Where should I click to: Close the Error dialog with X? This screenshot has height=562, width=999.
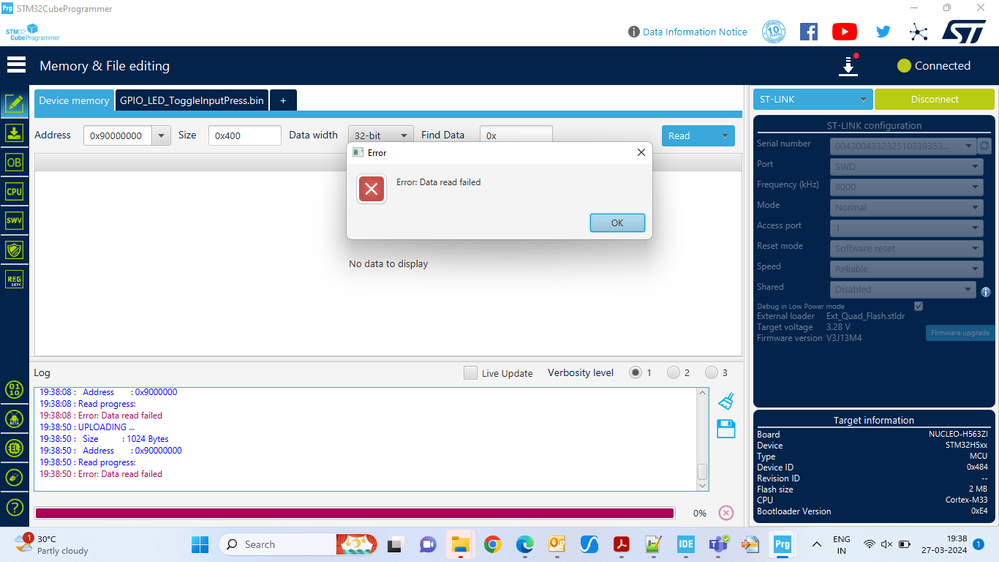pyautogui.click(x=641, y=152)
